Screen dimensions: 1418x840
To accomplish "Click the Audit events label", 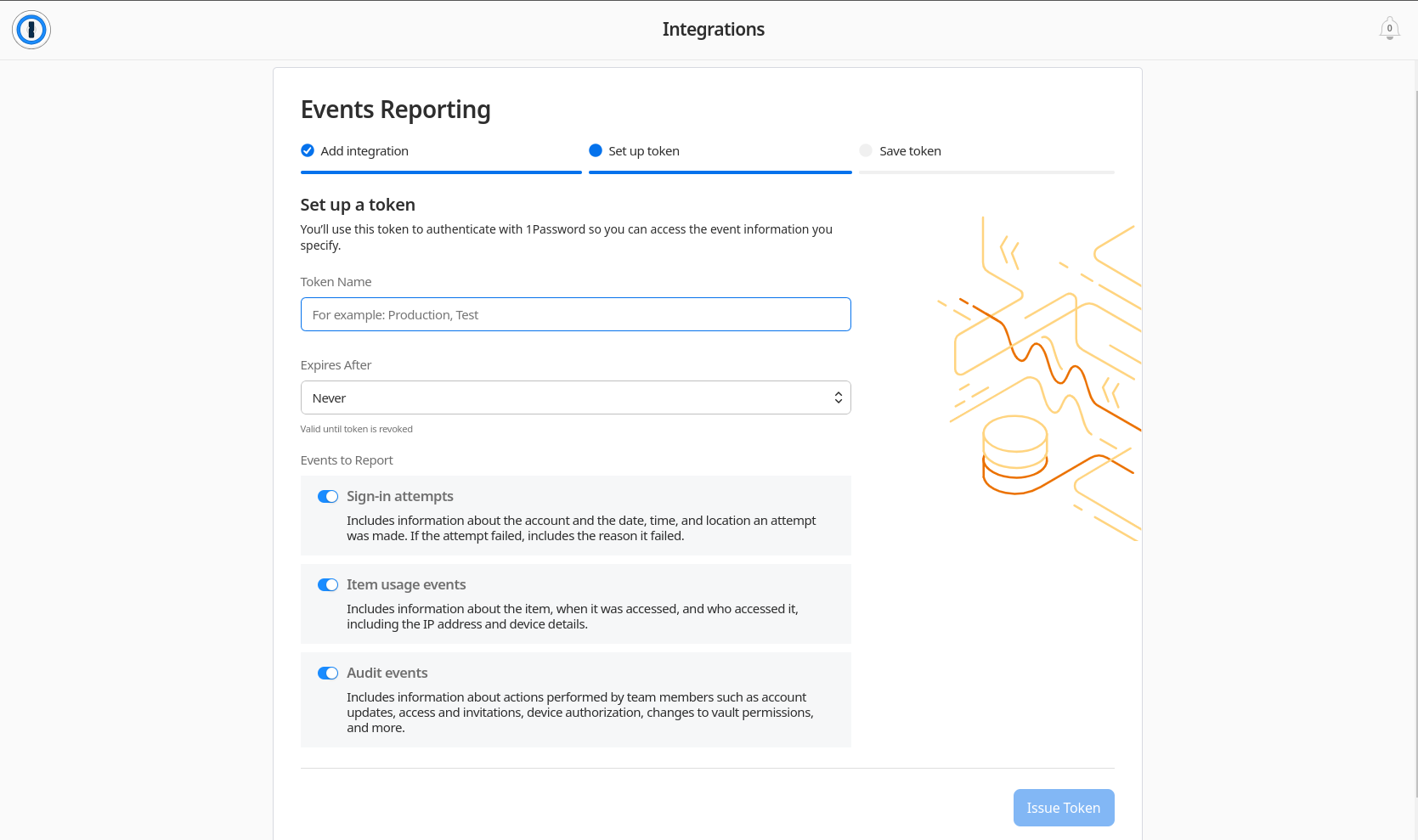I will click(387, 674).
